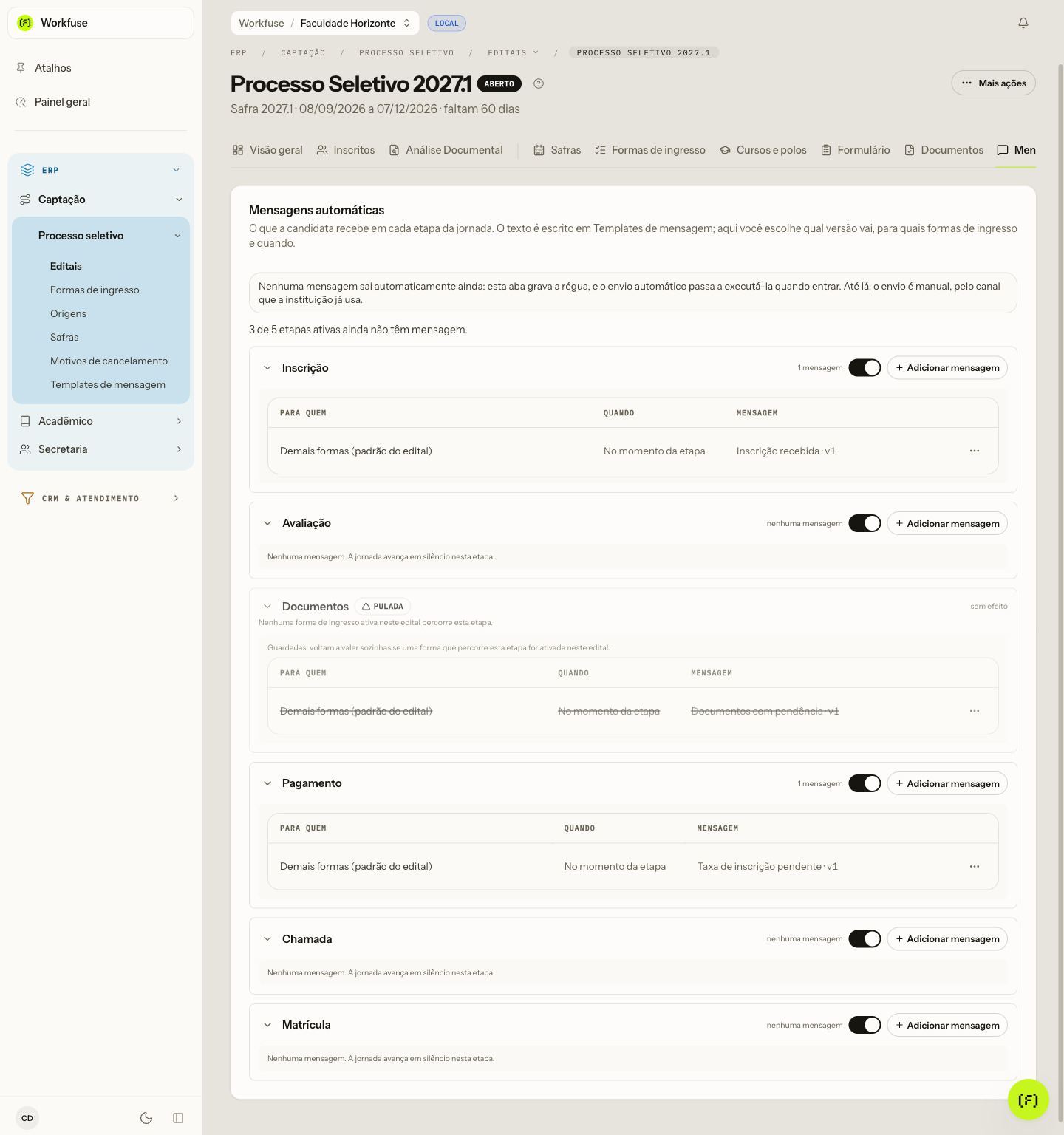
Task: Switch to the Visão geral tab
Action: tap(267, 150)
